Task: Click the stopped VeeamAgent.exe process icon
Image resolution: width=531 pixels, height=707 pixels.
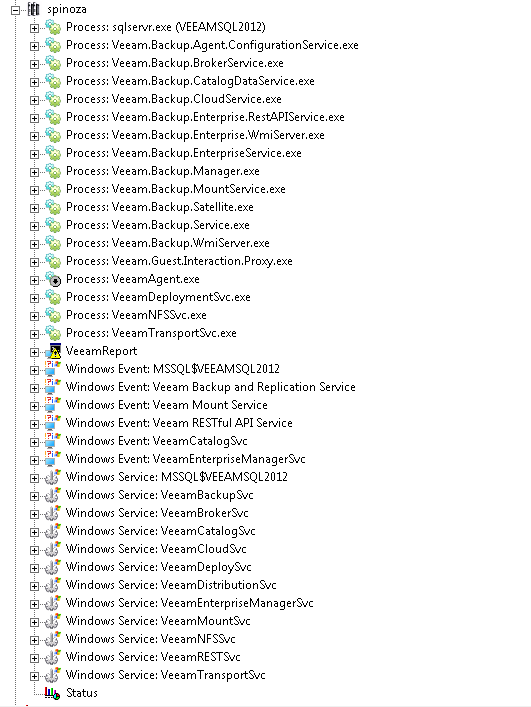Action: coord(53,280)
